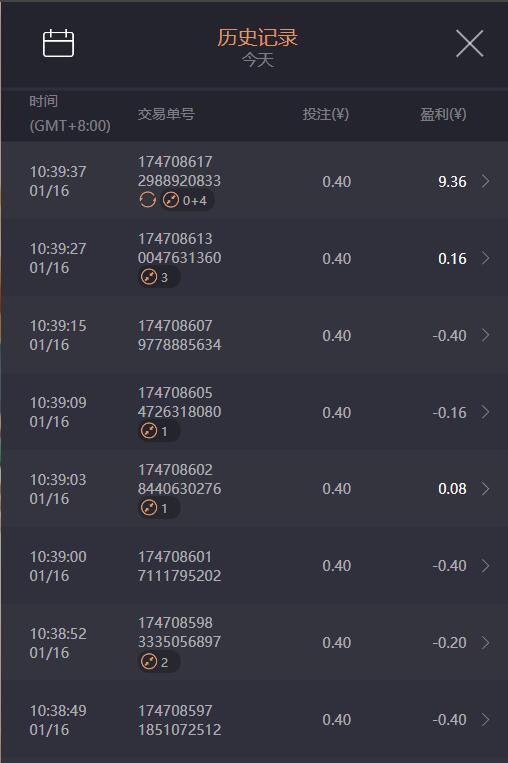This screenshot has width=508, height=763.
Task: Expand details arrow for -0.16 profit row
Action: 485,412
